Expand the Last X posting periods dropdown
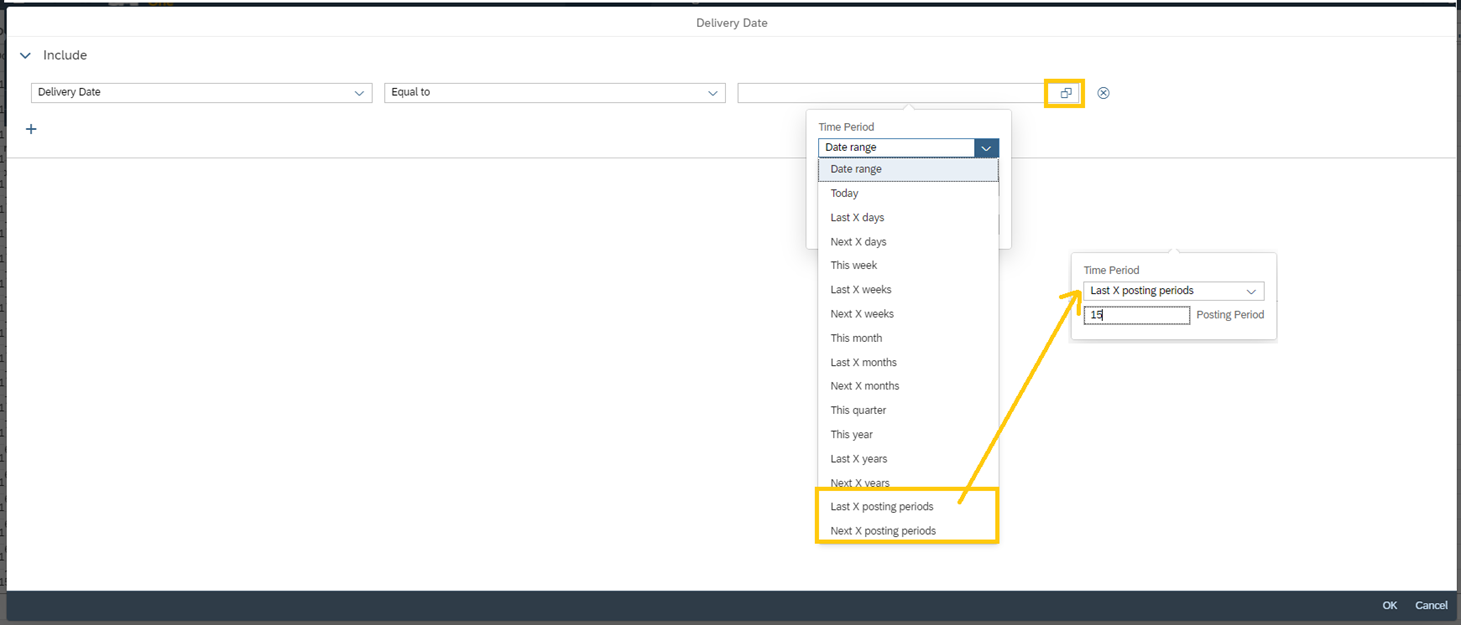This screenshot has height=625, width=1461. (1250, 291)
